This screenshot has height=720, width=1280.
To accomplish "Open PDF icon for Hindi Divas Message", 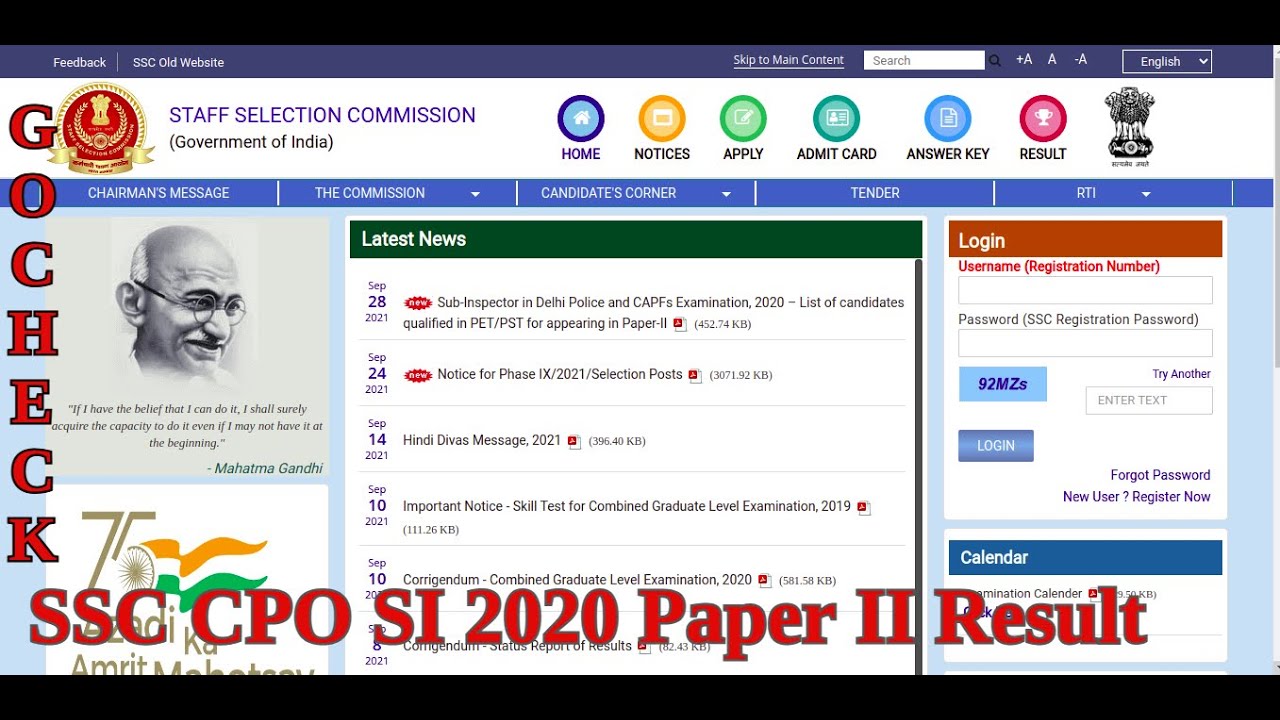I will click(574, 442).
